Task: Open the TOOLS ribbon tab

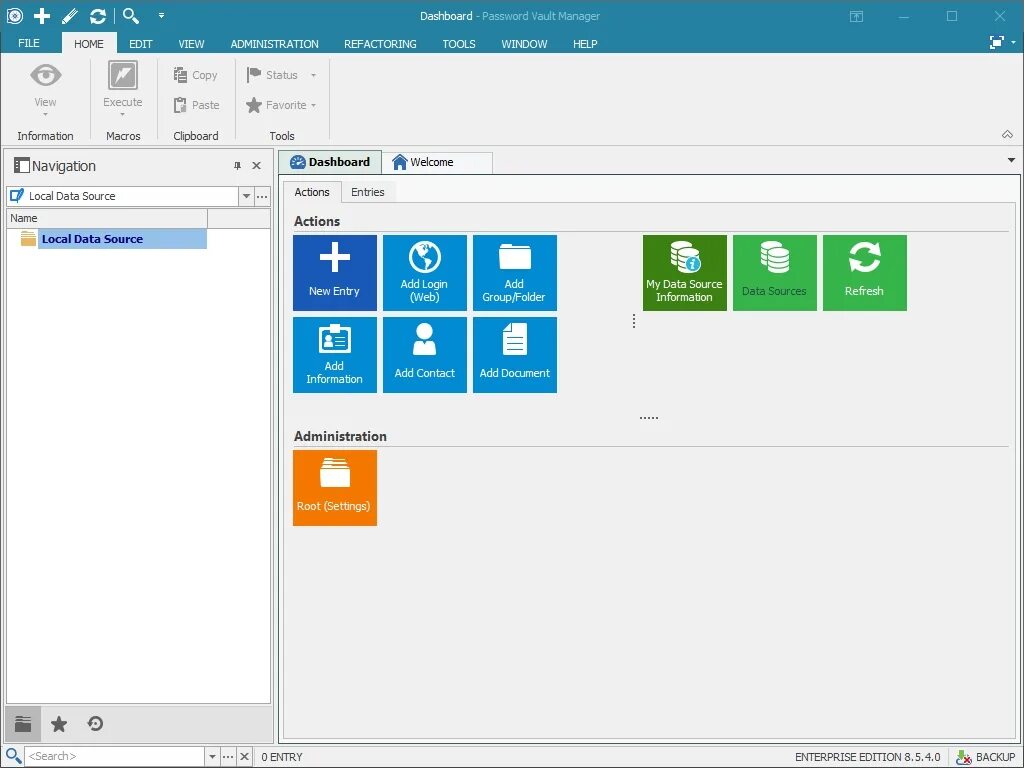Action: pyautogui.click(x=459, y=44)
